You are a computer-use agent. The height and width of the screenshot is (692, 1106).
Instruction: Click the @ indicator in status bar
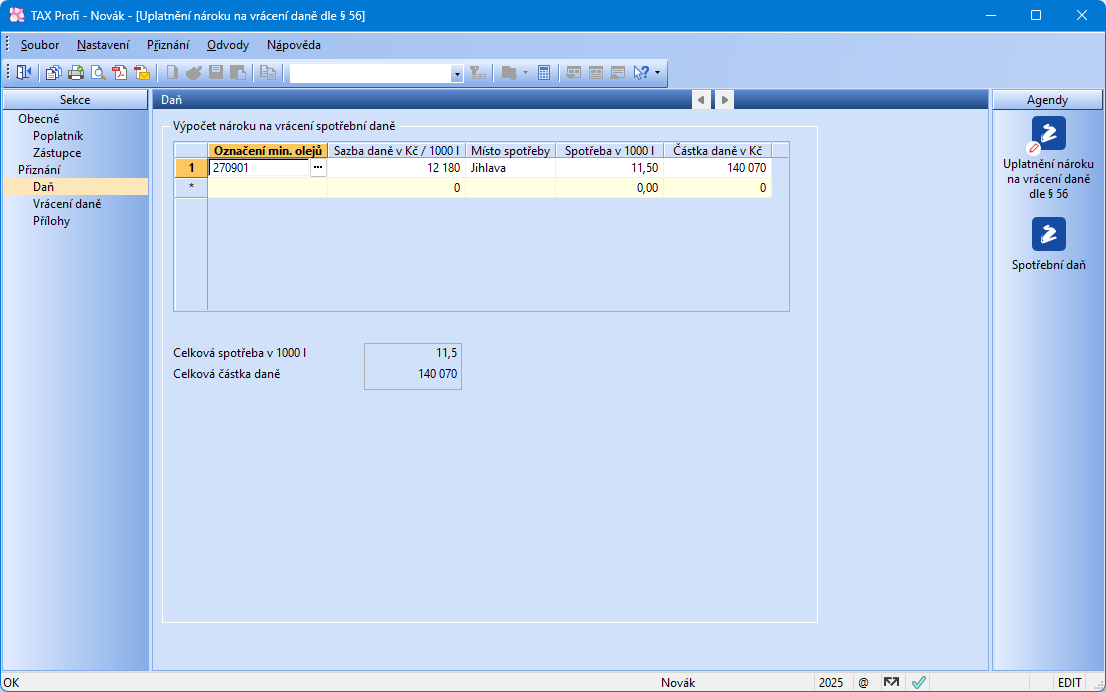[x=863, y=682]
